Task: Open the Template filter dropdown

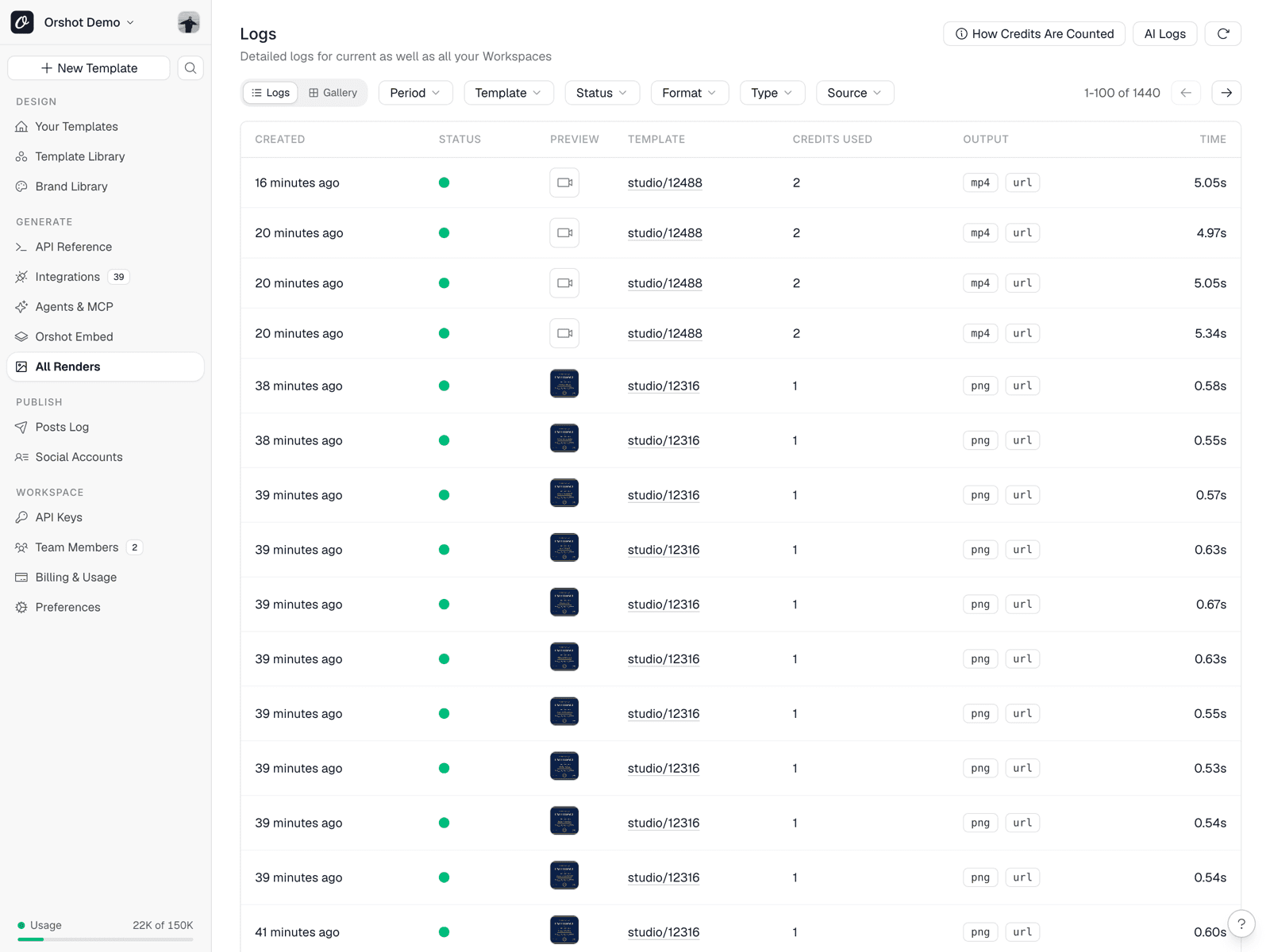Action: (x=508, y=93)
